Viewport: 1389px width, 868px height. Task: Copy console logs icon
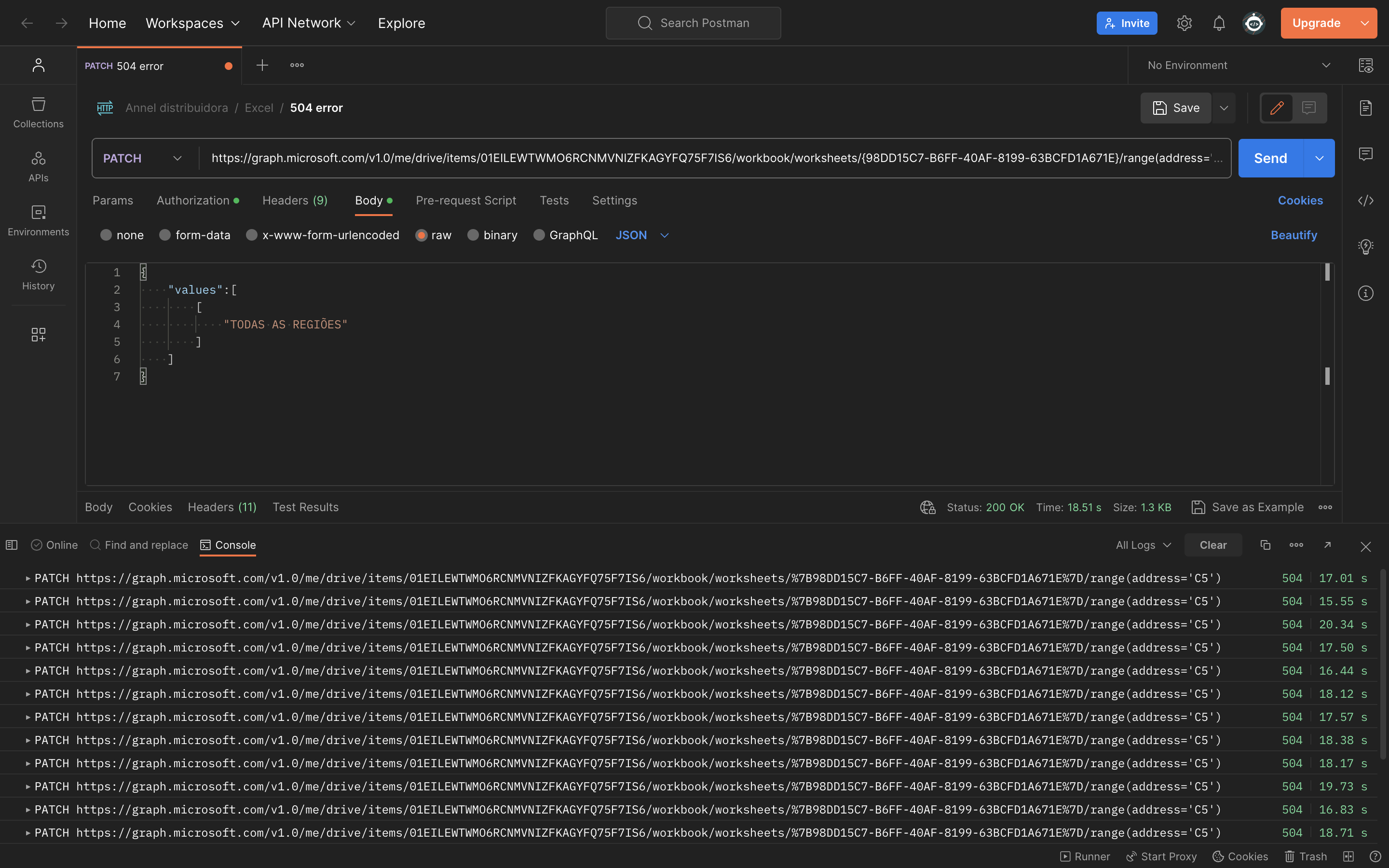pyautogui.click(x=1265, y=545)
